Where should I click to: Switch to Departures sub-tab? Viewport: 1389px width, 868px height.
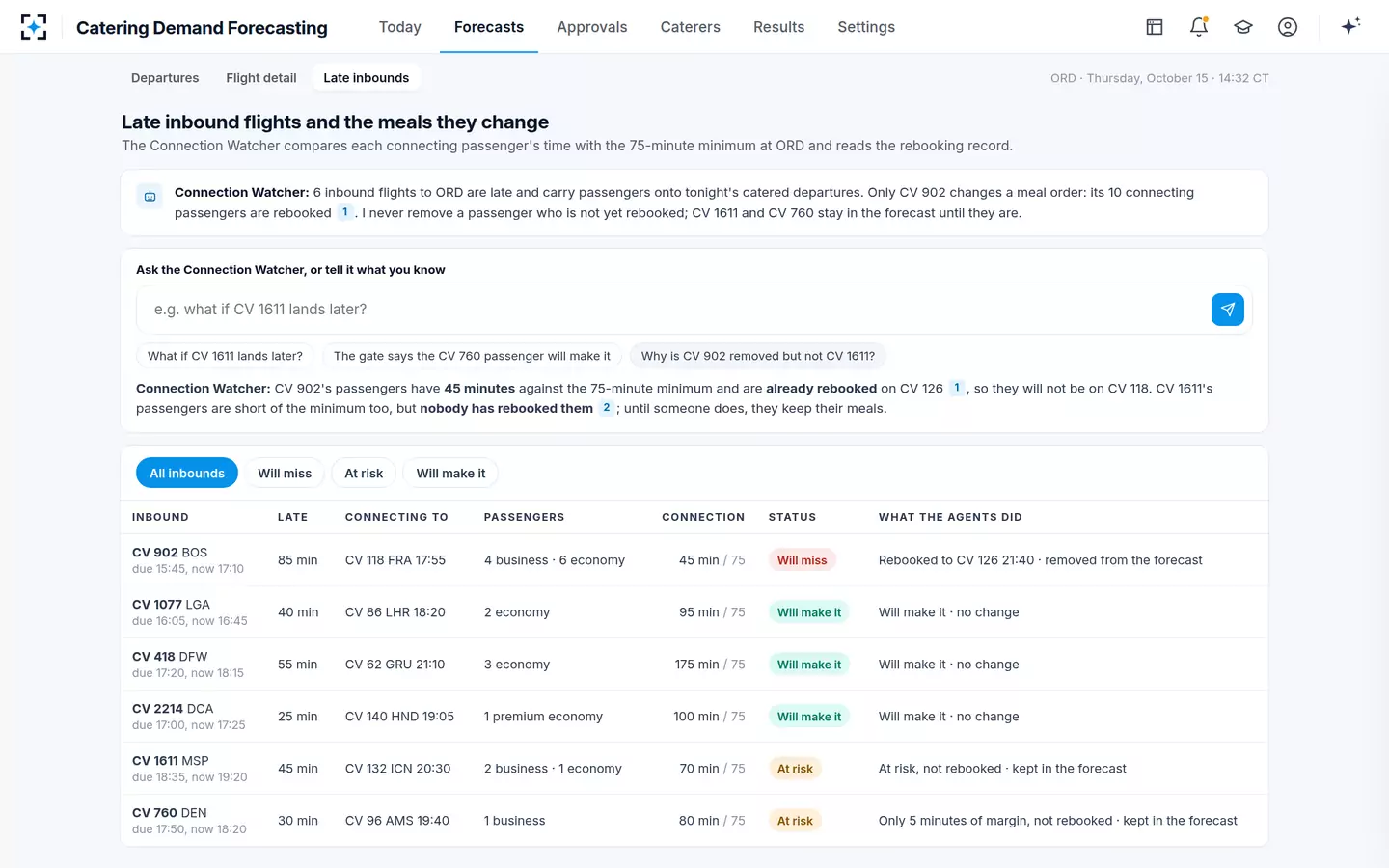click(165, 78)
